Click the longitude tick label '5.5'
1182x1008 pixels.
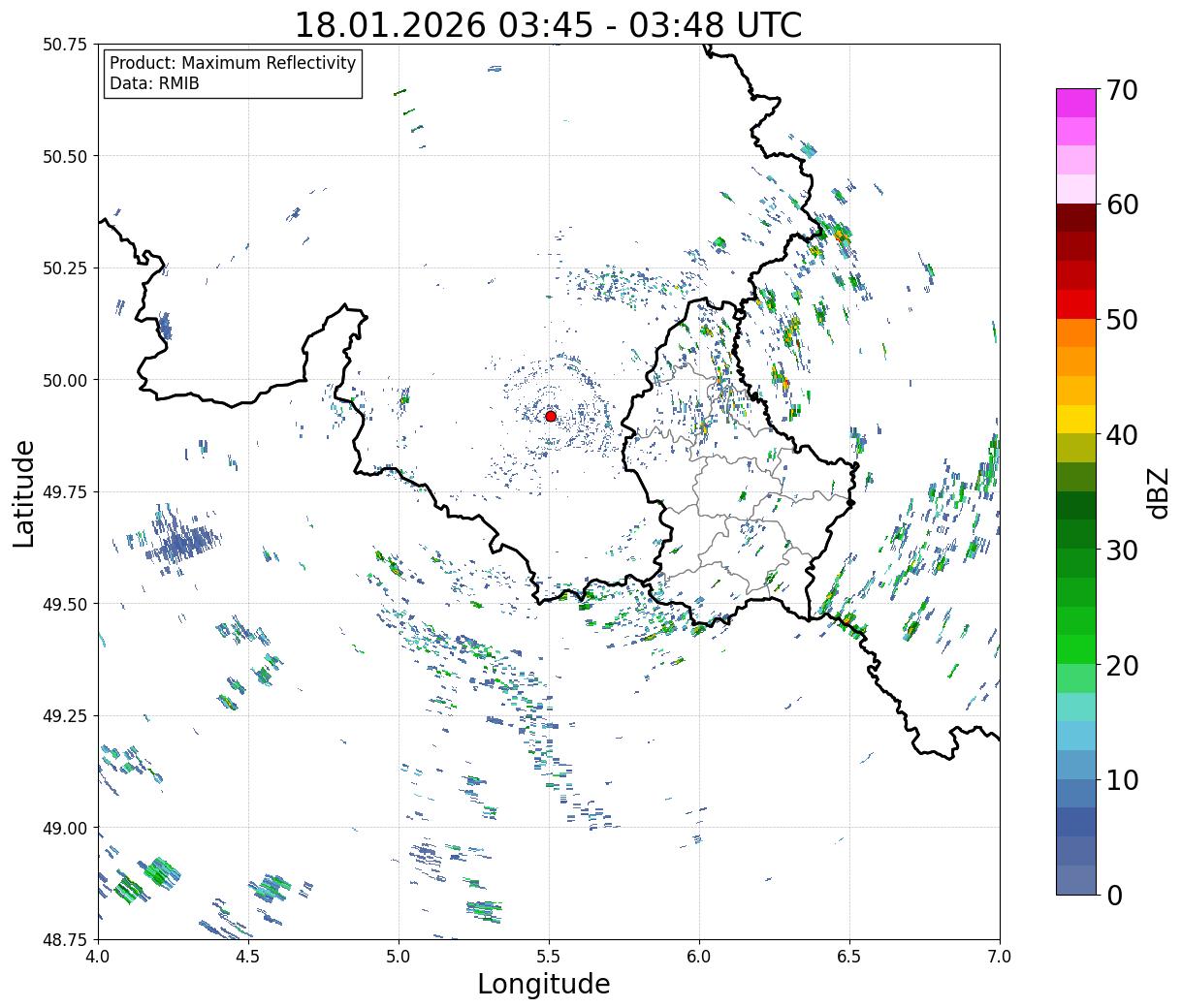click(x=549, y=957)
